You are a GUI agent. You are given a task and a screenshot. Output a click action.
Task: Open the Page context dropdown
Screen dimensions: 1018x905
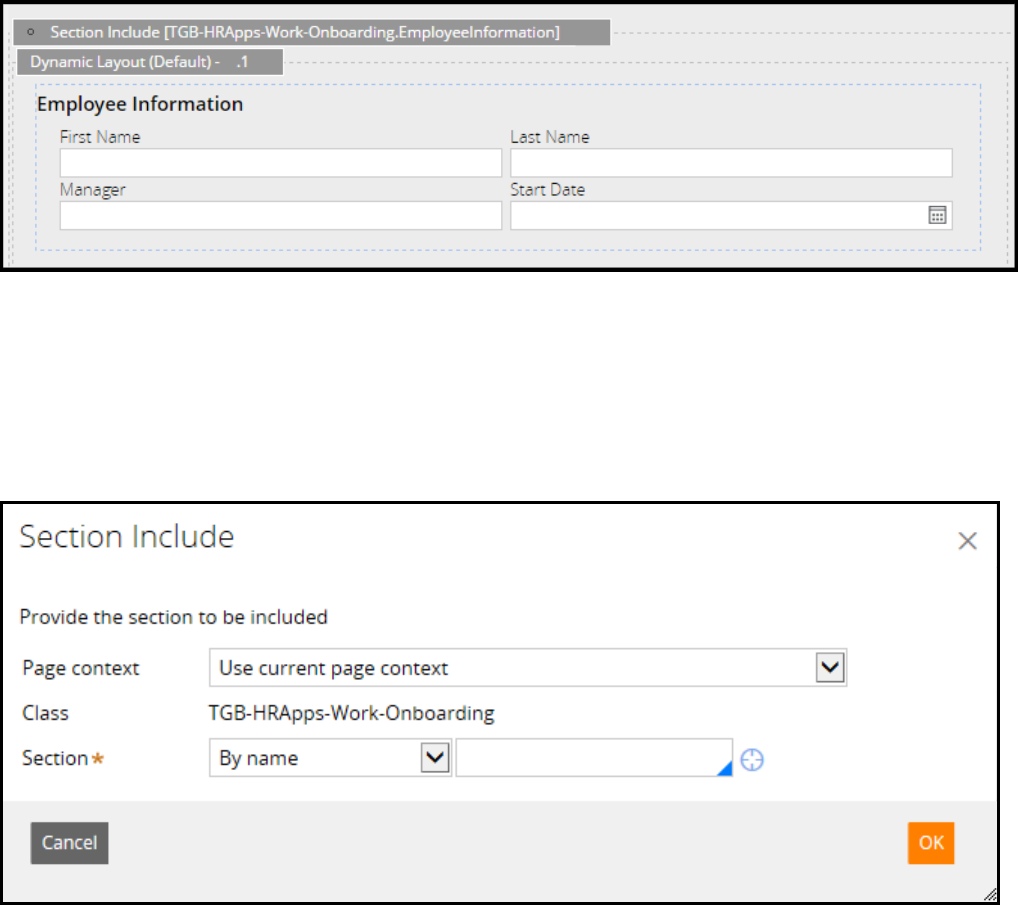pyautogui.click(x=830, y=668)
